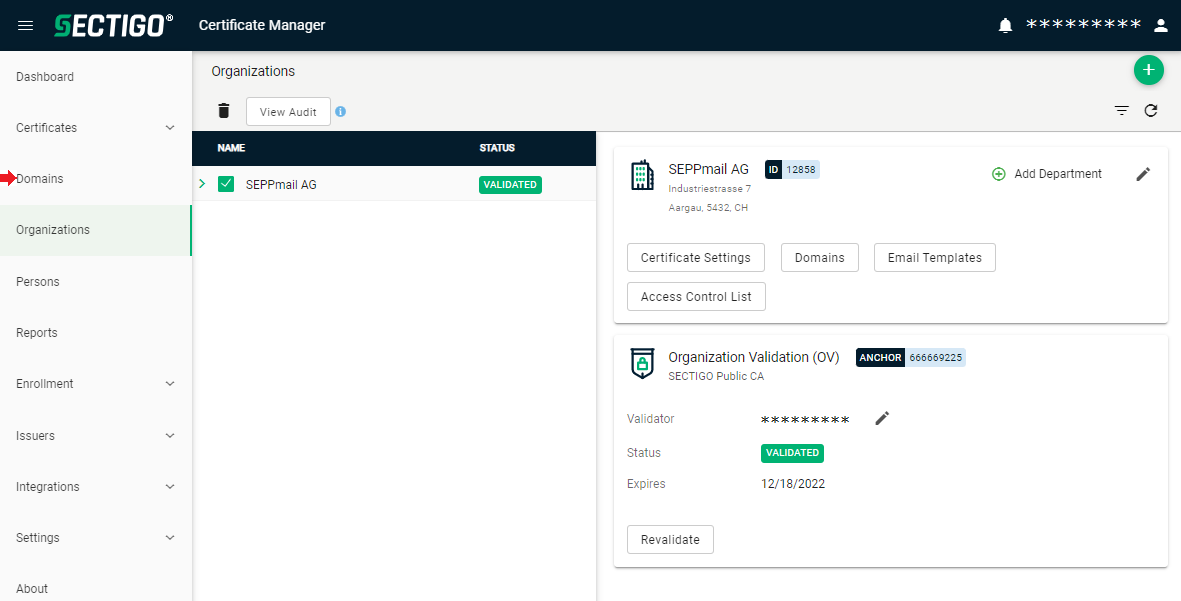Image resolution: width=1181 pixels, height=601 pixels.
Task: Click the Sectigo logo
Action: click(114, 26)
